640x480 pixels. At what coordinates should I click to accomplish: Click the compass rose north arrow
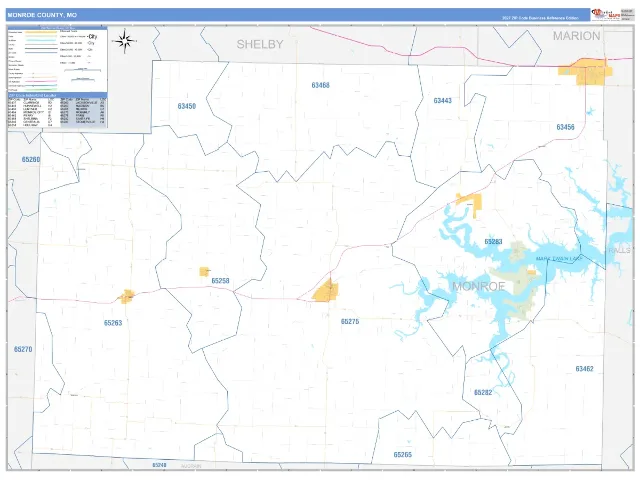[125, 41]
